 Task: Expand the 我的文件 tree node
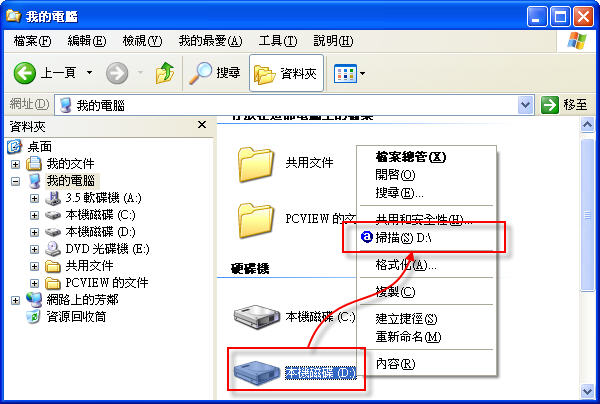(15, 164)
